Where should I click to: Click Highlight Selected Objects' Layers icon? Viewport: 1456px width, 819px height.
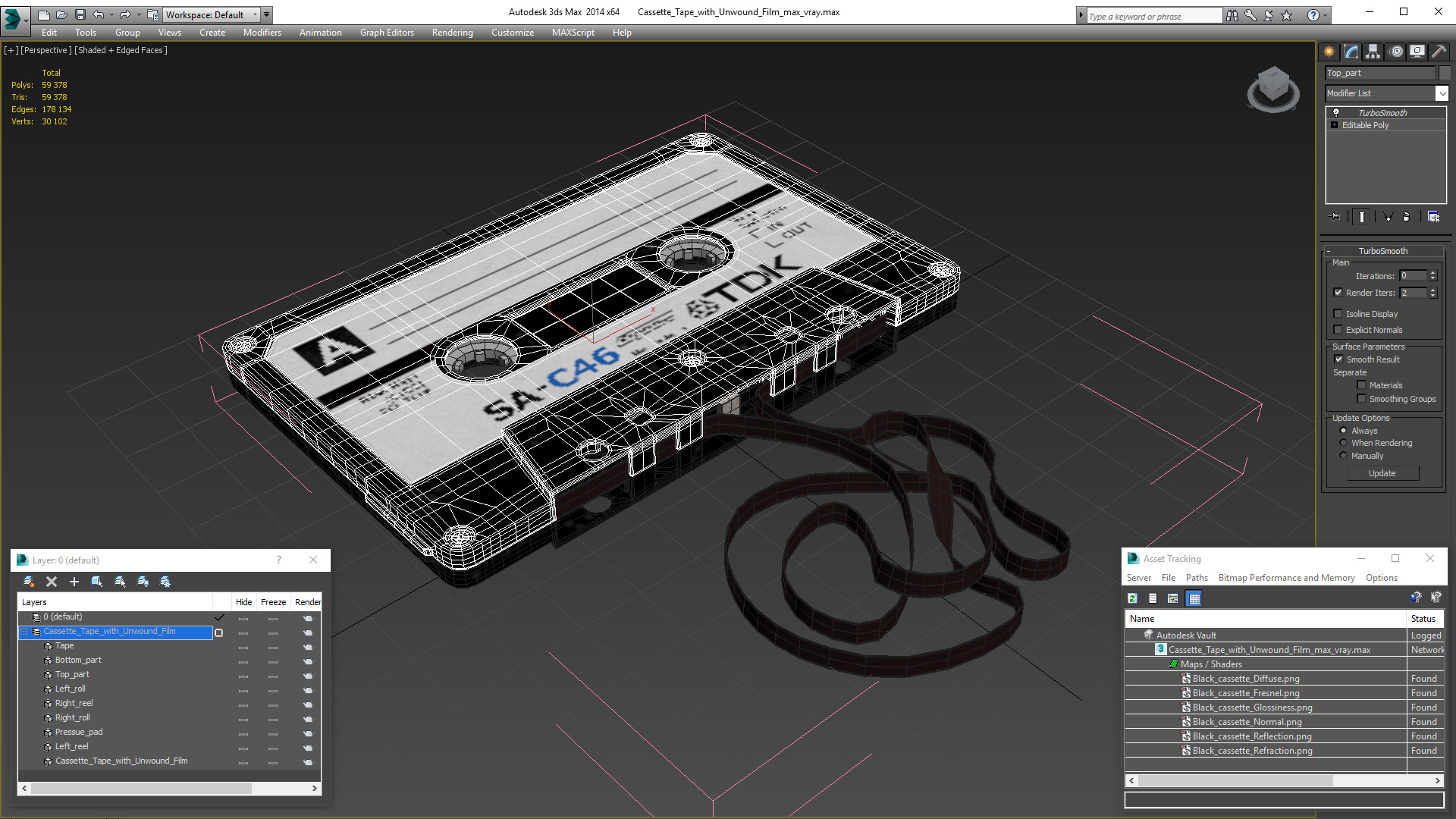120,582
